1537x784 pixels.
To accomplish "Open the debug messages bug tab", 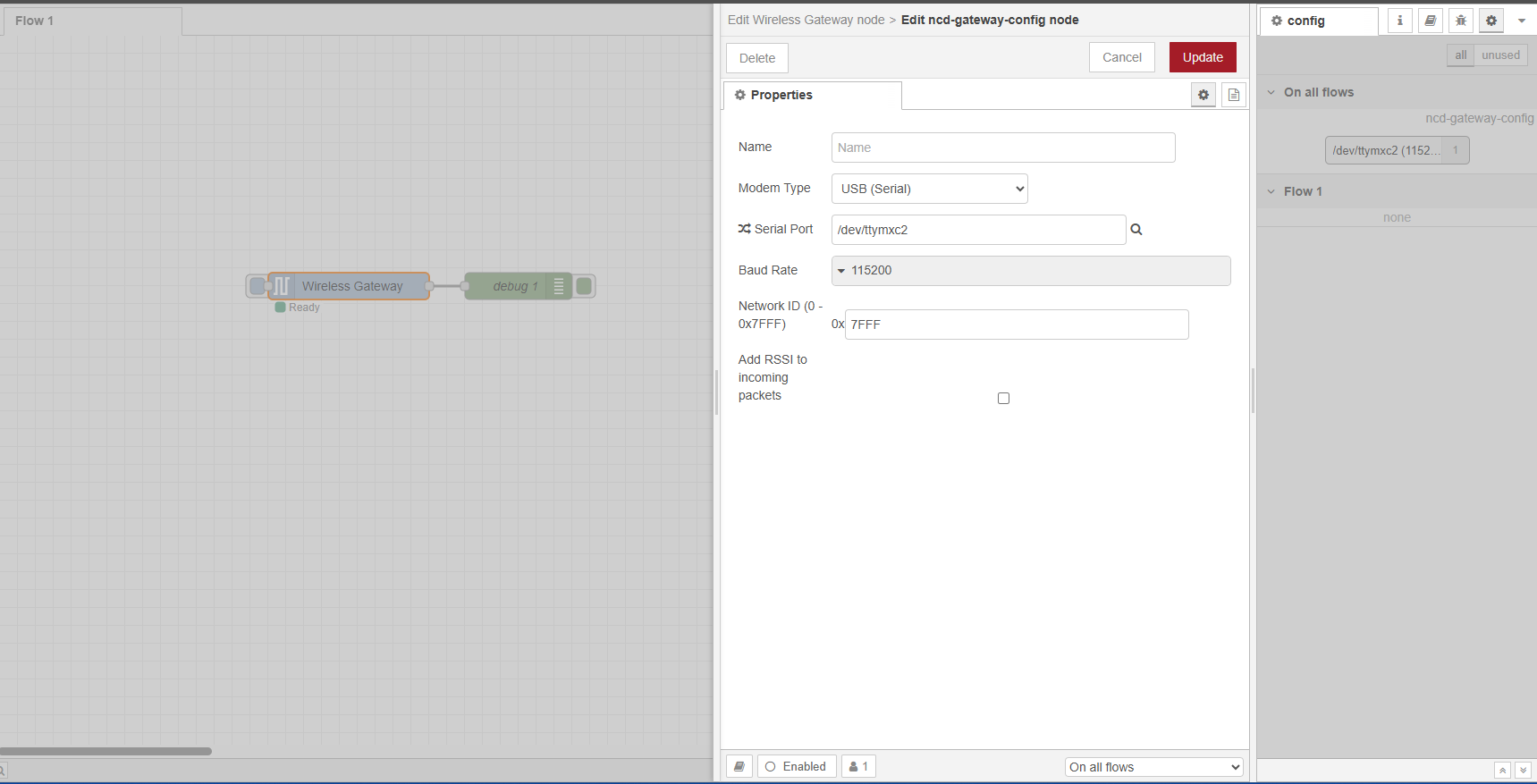I will [x=1461, y=21].
